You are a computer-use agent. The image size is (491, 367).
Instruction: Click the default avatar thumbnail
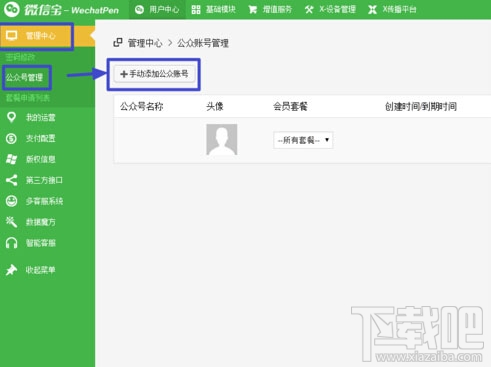click(222, 139)
